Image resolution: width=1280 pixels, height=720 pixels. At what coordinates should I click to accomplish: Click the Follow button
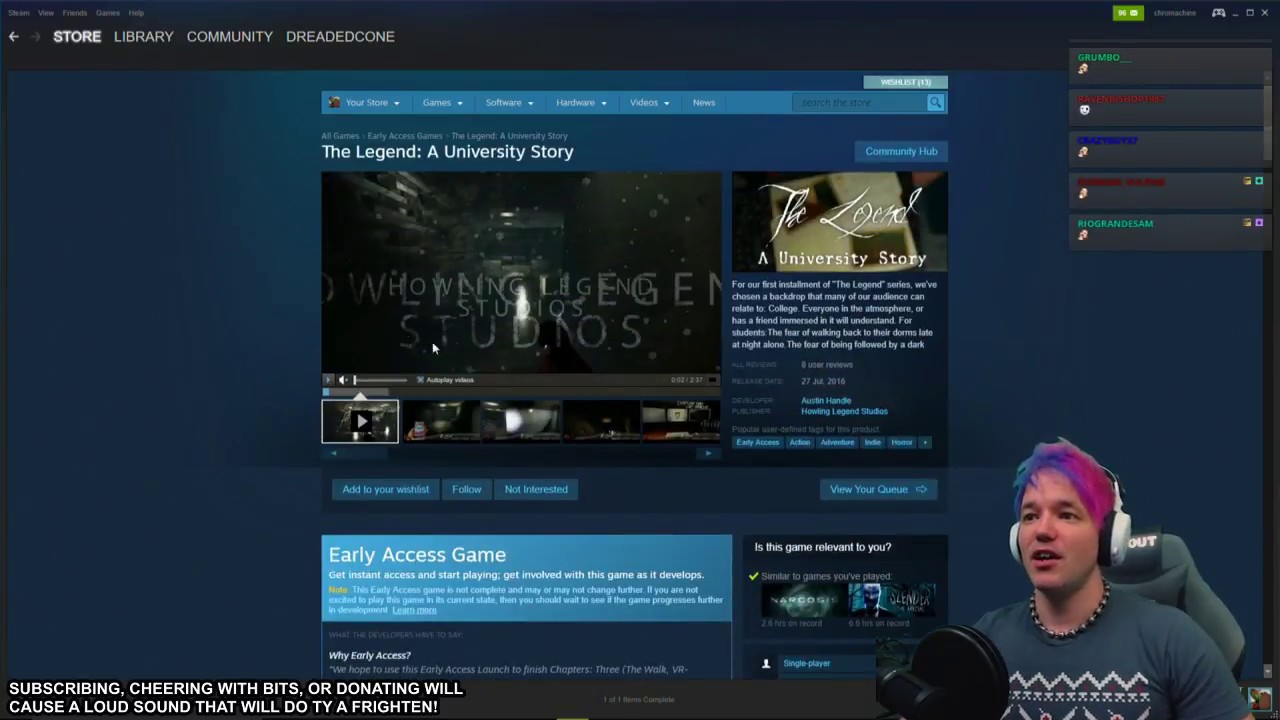[466, 489]
